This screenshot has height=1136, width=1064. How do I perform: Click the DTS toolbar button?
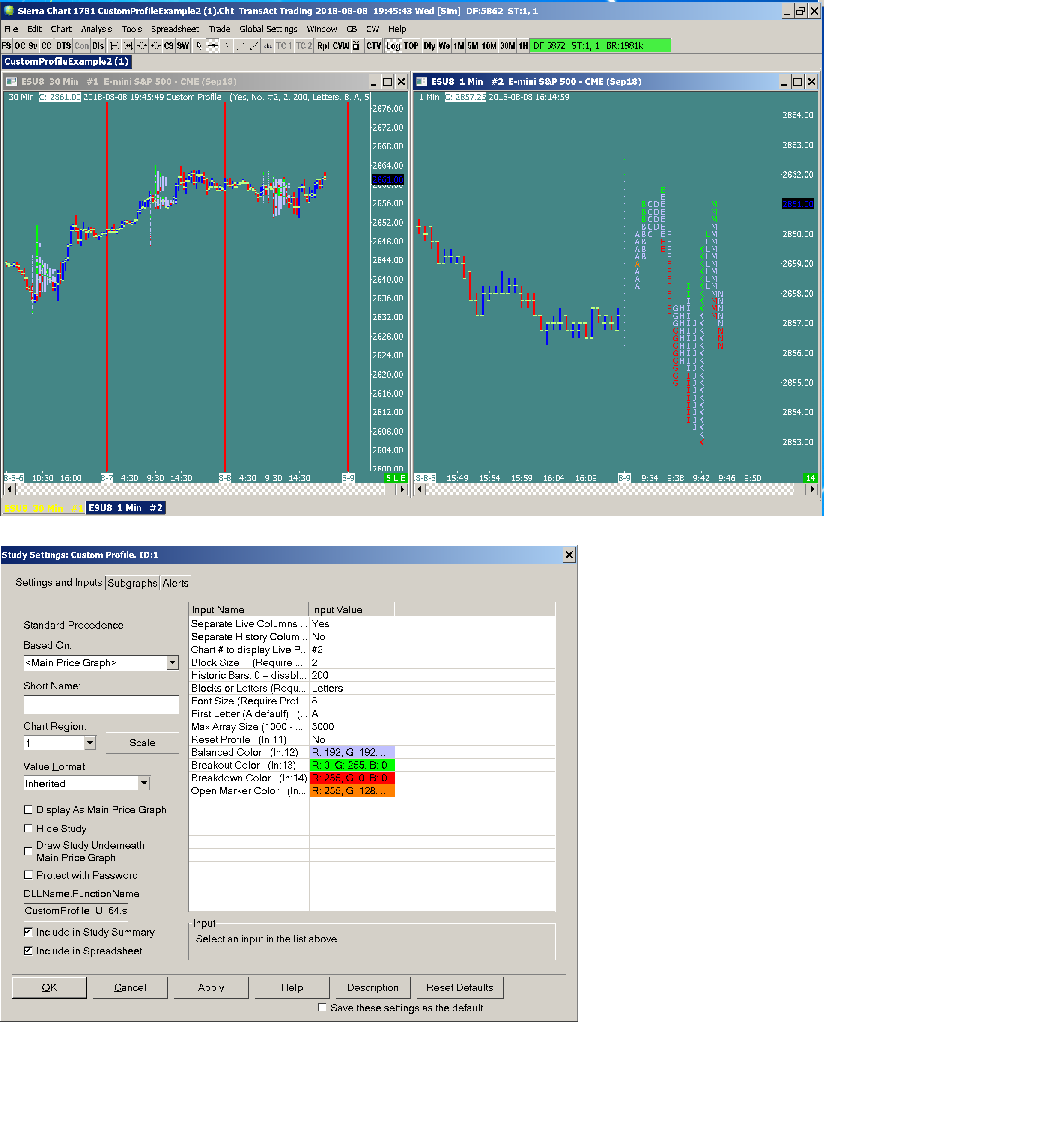[63, 46]
